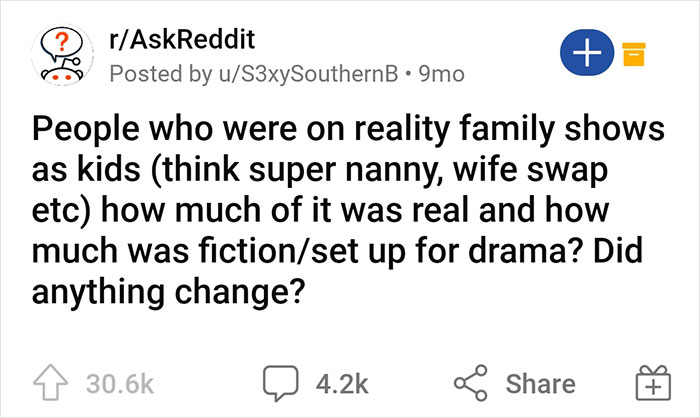Open the post via its first title line
Screen dimensions: 700x418
[335, 132]
